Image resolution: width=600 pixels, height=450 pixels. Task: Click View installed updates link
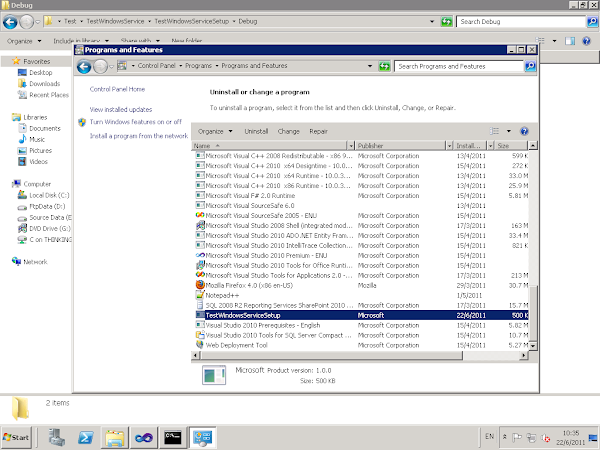[121, 109]
